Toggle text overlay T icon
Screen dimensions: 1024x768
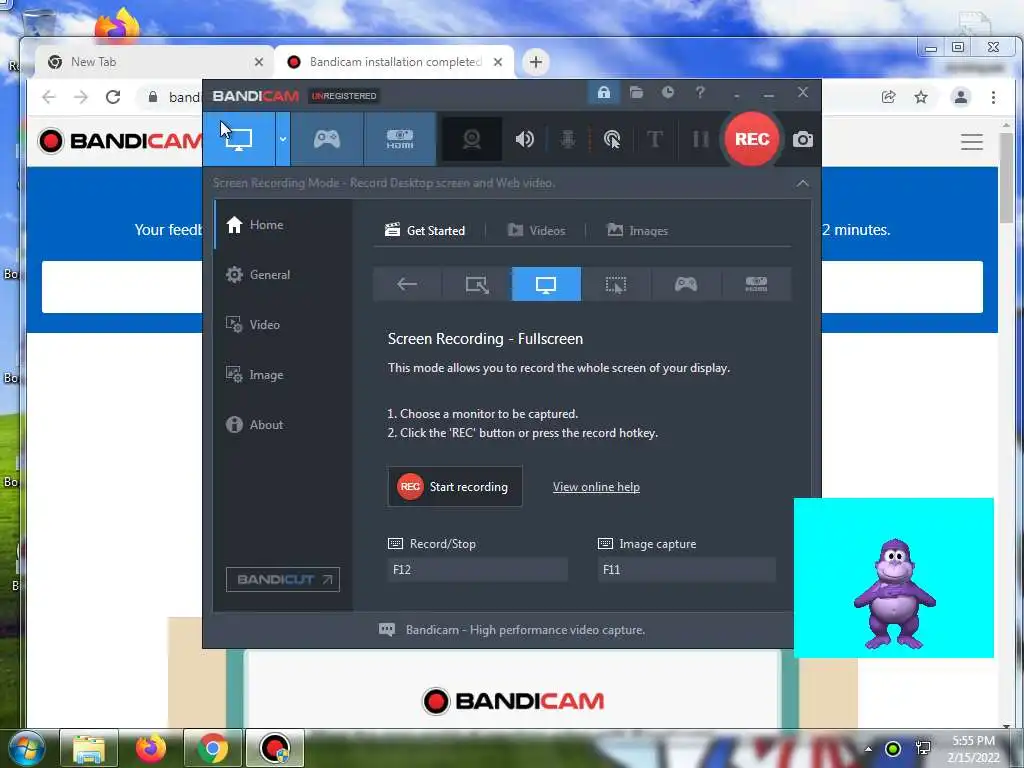[654, 139]
